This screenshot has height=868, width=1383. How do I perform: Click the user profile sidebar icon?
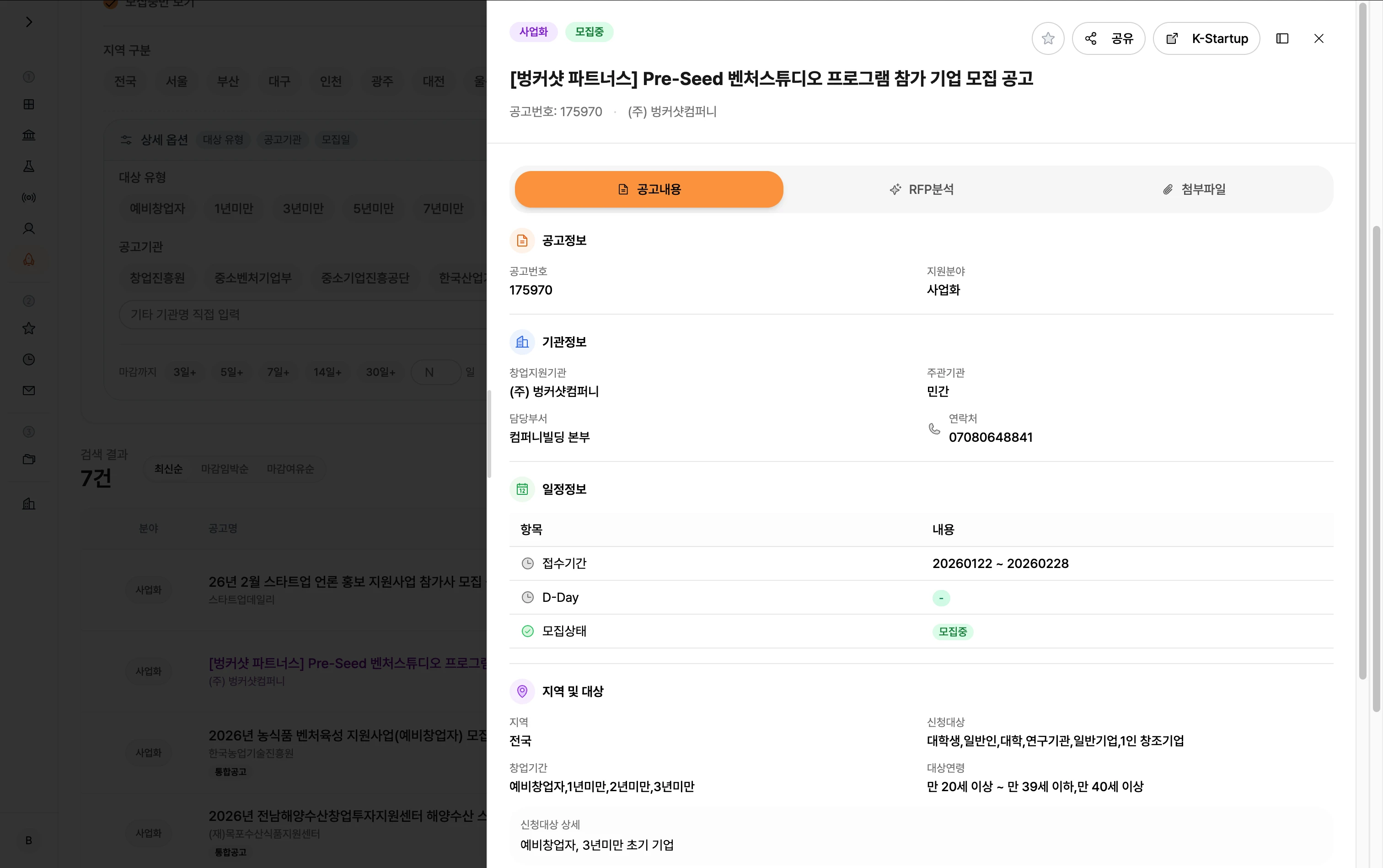click(x=29, y=229)
